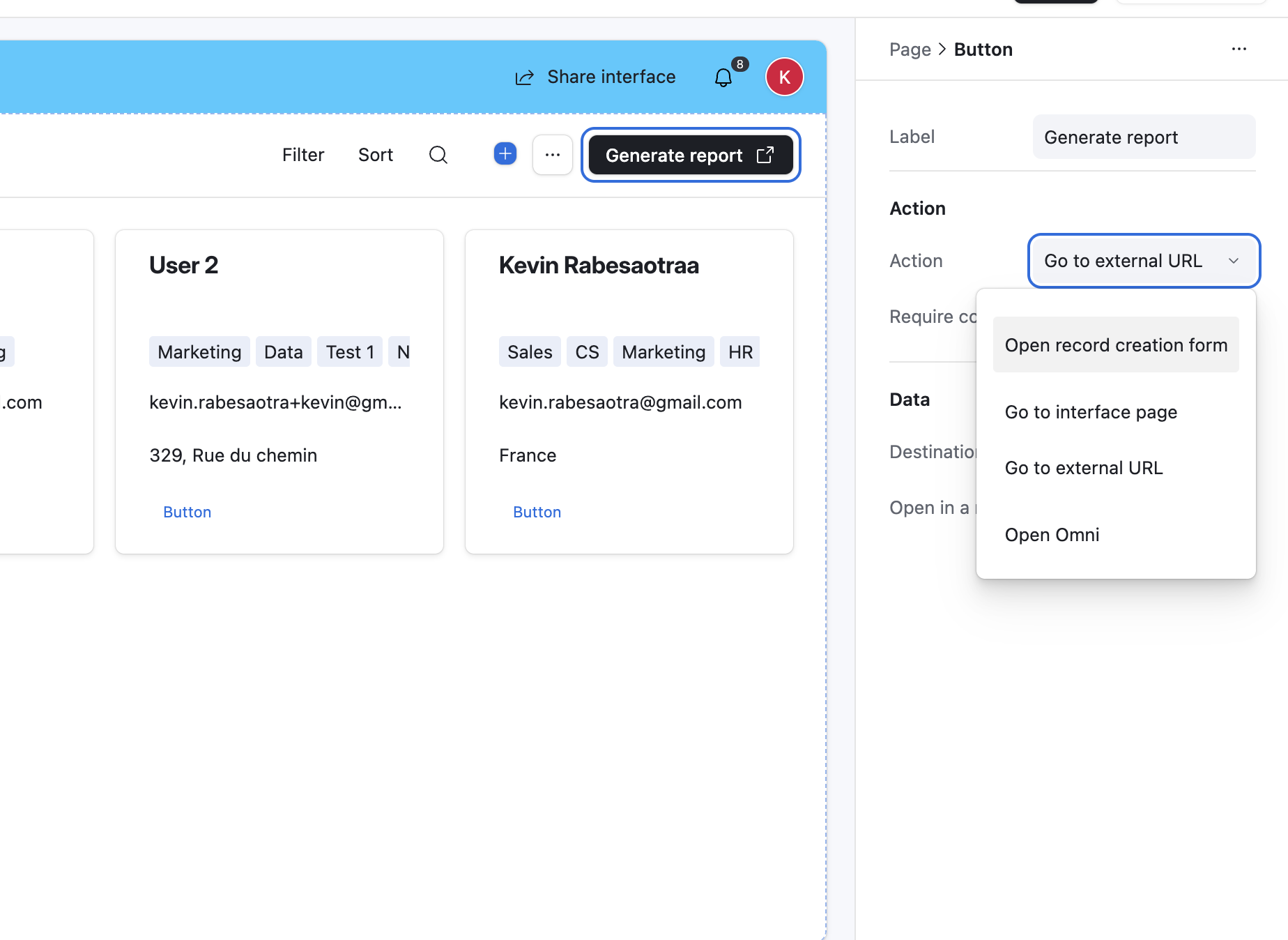Choose the Open Omni option
The image size is (1288, 940).
[1051, 535]
